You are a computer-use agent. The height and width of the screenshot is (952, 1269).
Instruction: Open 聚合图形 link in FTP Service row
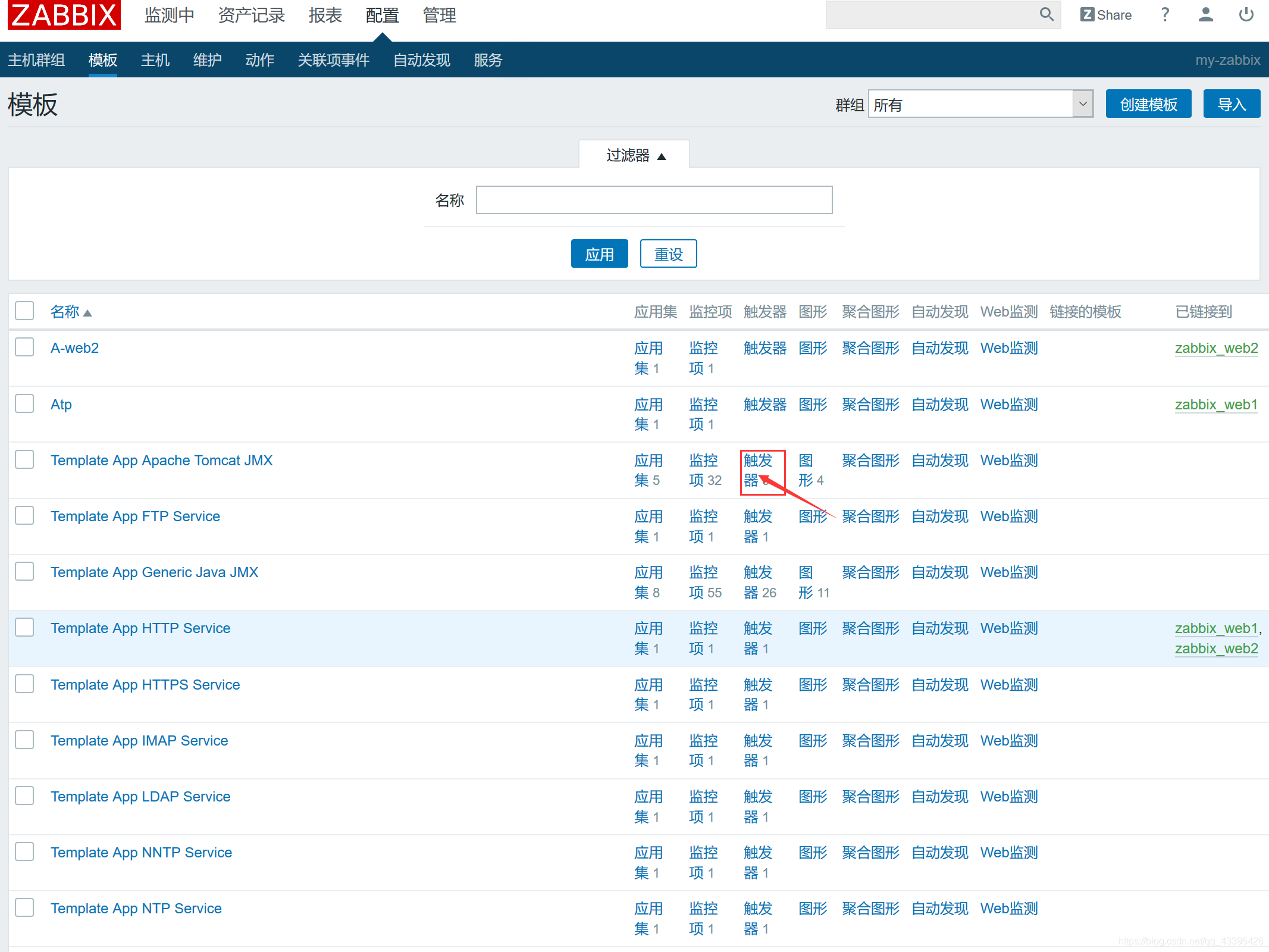point(870,516)
